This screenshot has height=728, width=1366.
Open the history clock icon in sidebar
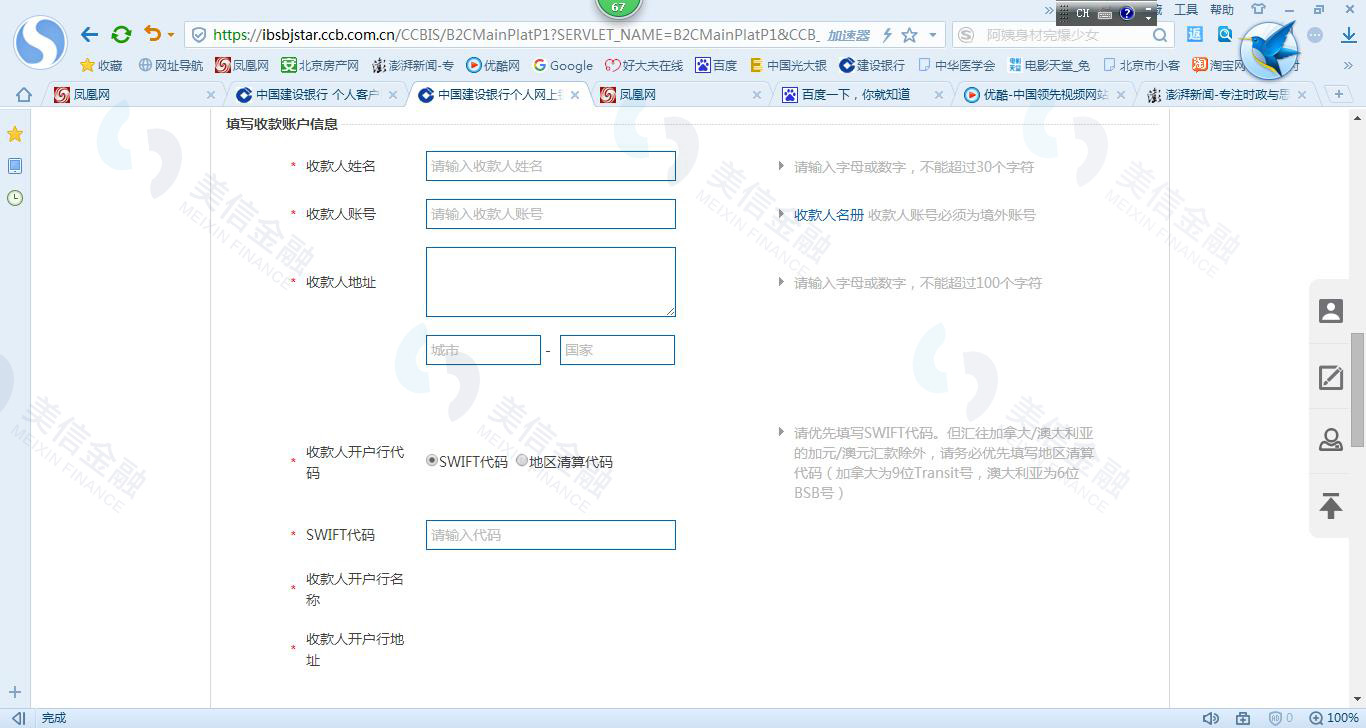pos(15,198)
